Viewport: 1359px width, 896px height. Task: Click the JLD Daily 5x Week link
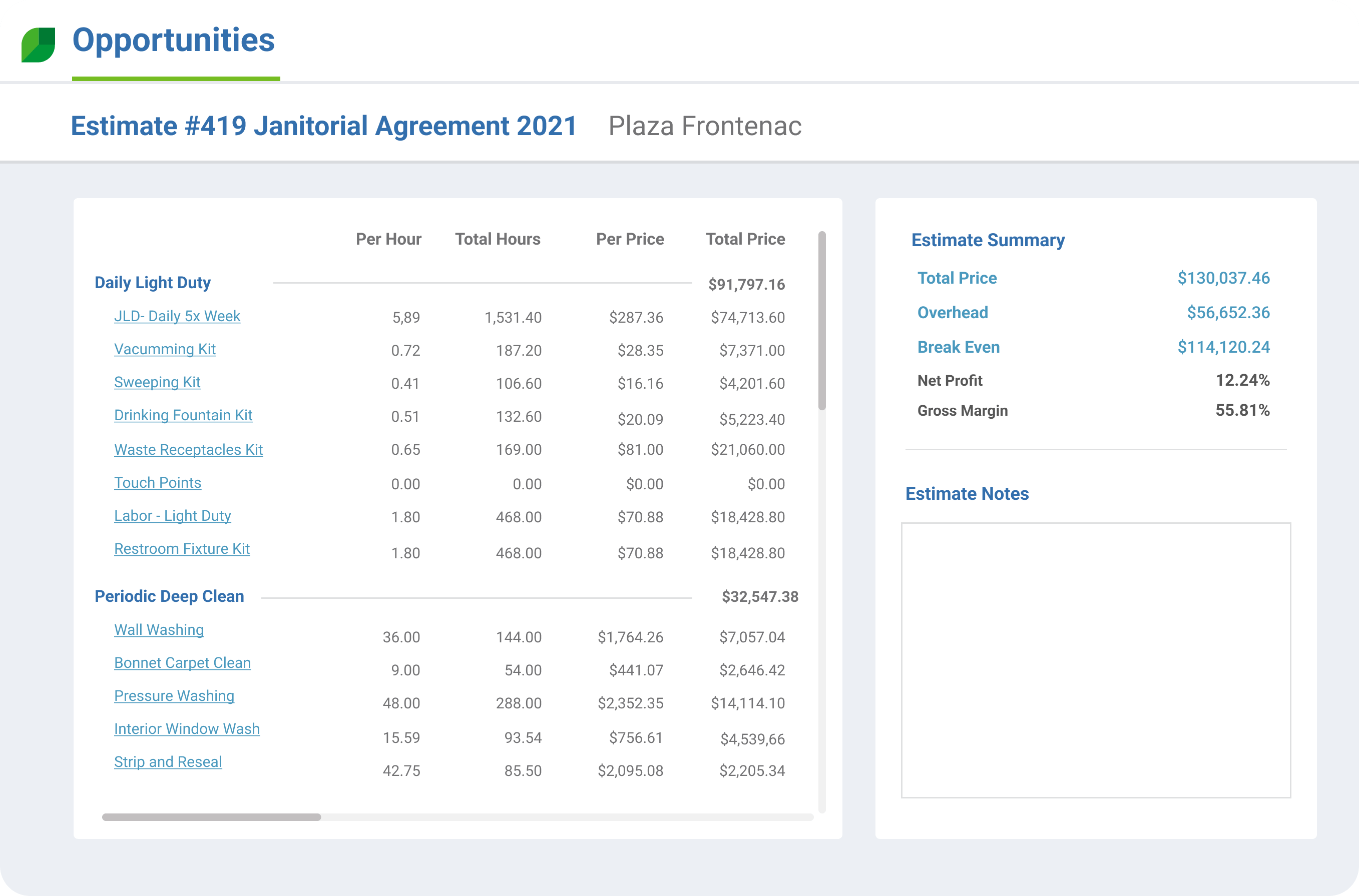(x=176, y=316)
